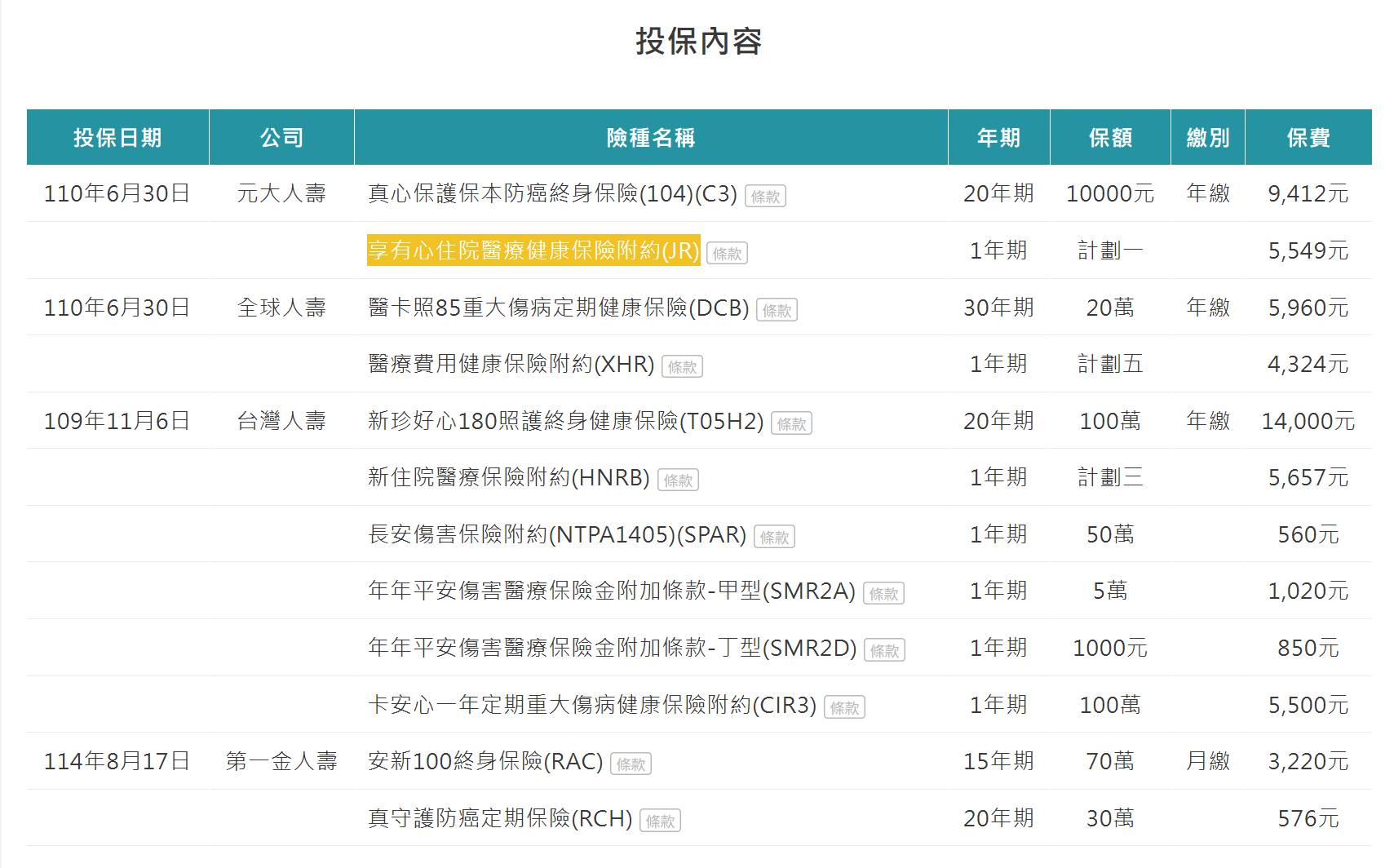Click the 保額 column header
This screenshot has width=1394, height=868.
[1110, 137]
